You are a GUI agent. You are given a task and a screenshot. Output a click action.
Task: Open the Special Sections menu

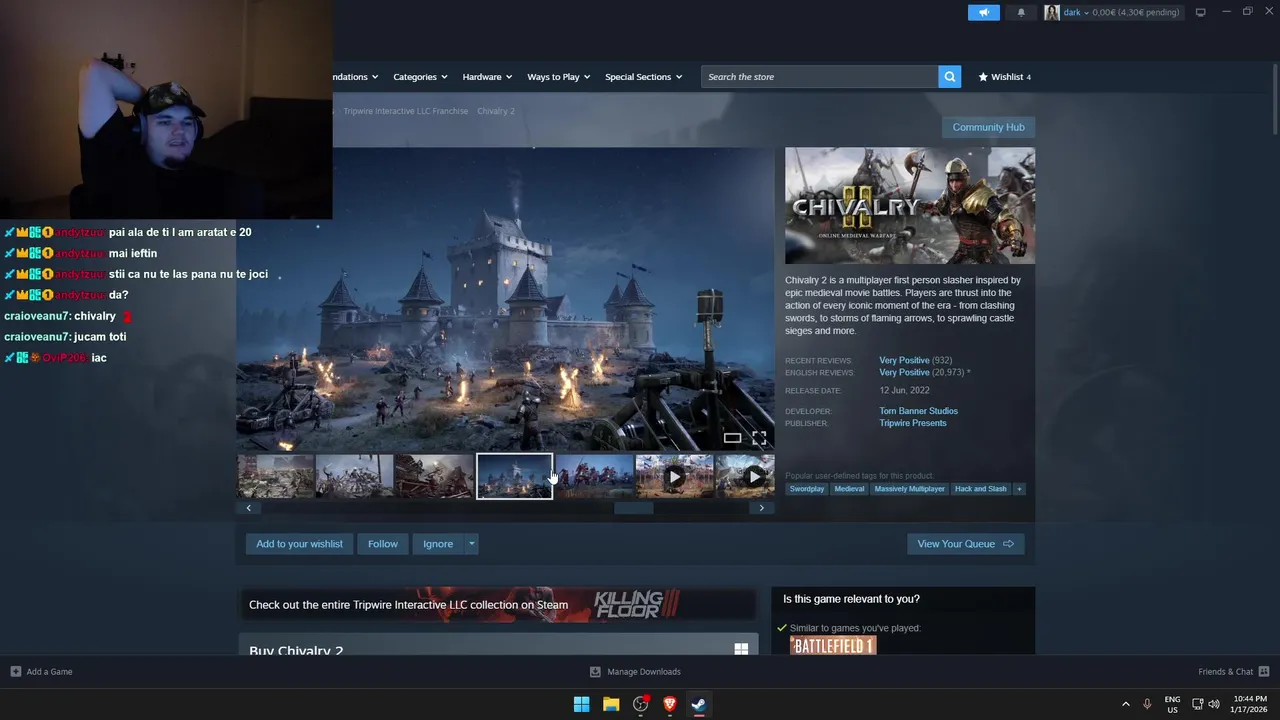(643, 77)
